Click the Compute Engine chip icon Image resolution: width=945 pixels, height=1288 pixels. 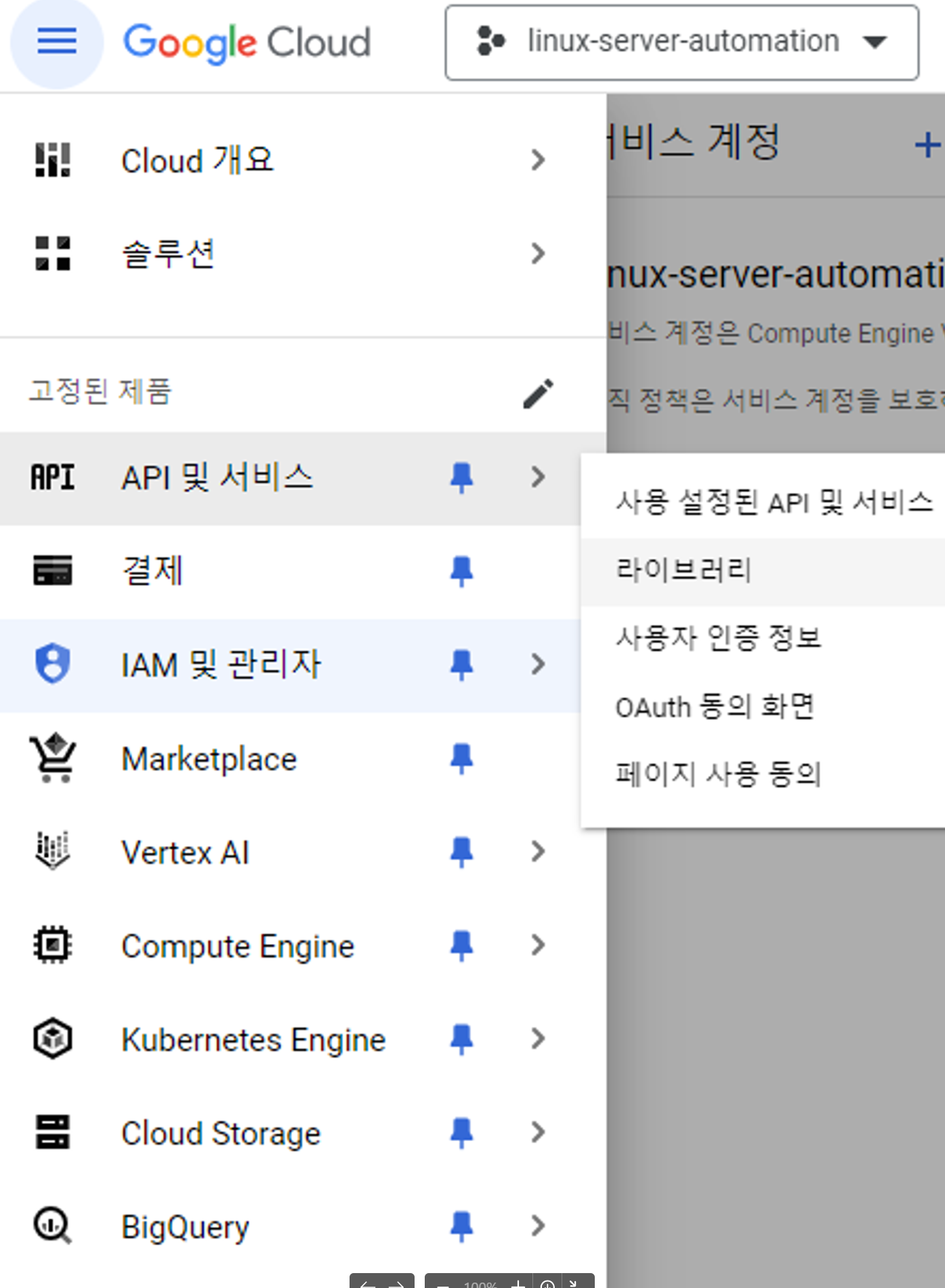[53, 945]
